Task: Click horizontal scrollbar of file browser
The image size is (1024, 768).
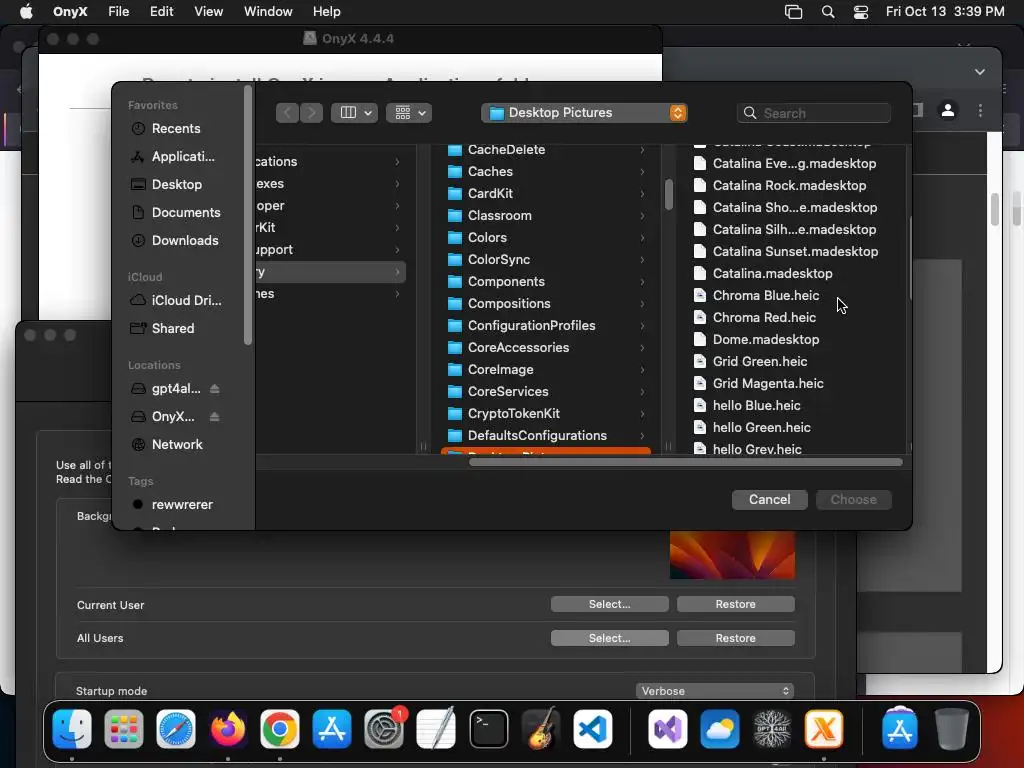Action: (686, 462)
